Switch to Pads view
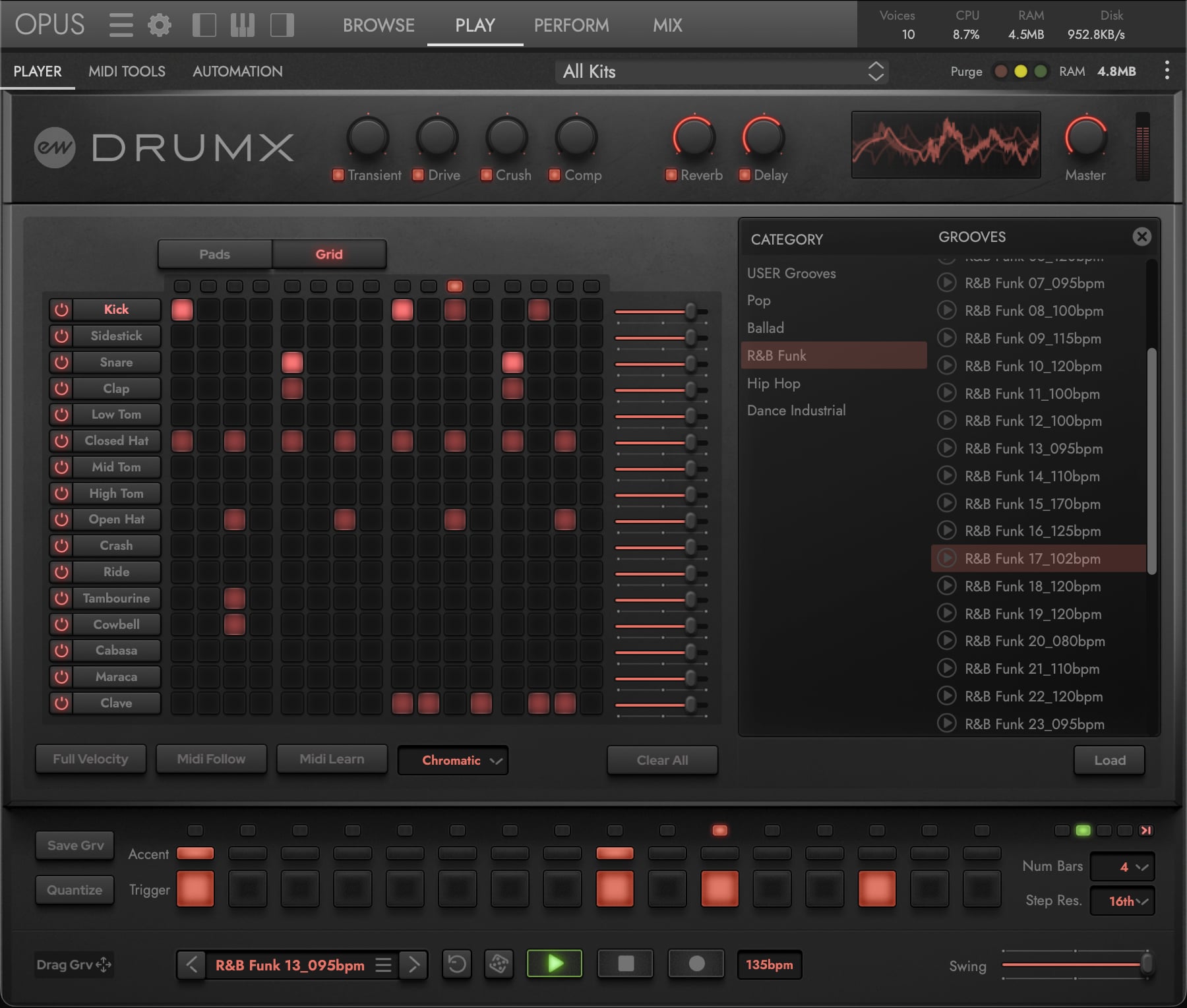 215,254
